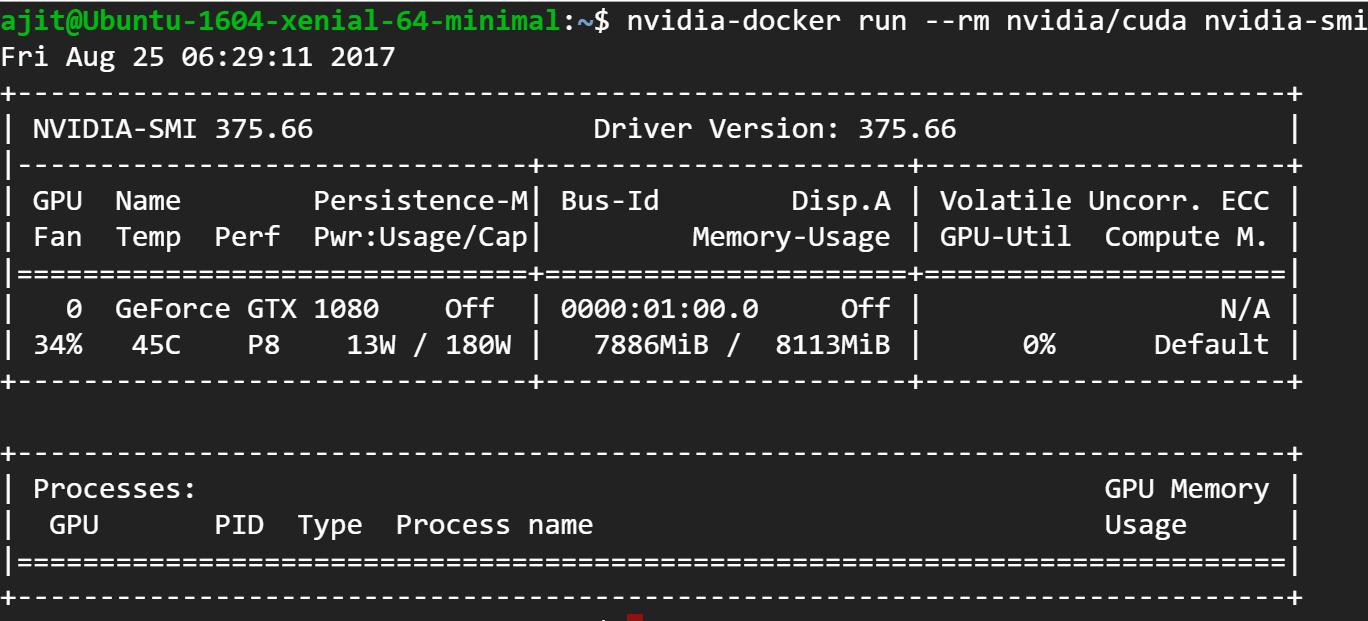Click the bus ID 0000:01:00.0
Image resolution: width=1368 pixels, height=621 pixels.
tap(659, 309)
